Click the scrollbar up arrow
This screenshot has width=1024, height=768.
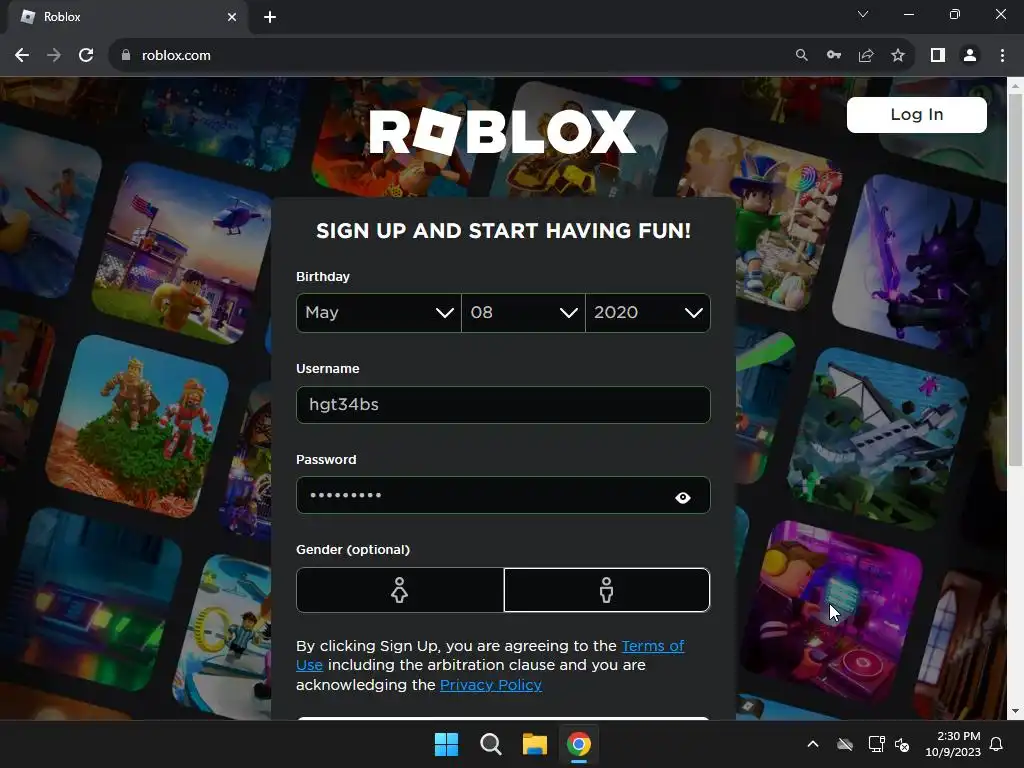pyautogui.click(x=1015, y=86)
